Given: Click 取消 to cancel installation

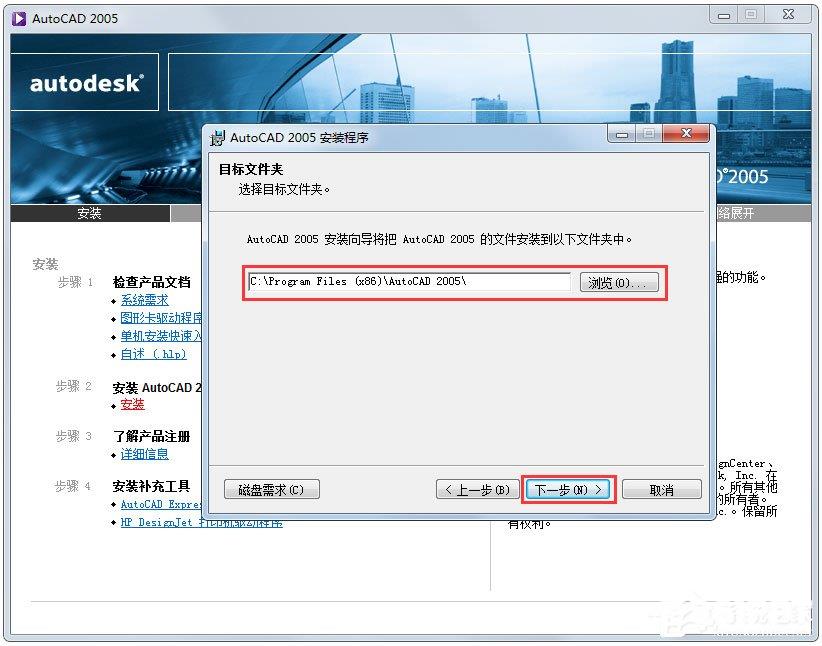Looking at the screenshot, I should (662, 490).
